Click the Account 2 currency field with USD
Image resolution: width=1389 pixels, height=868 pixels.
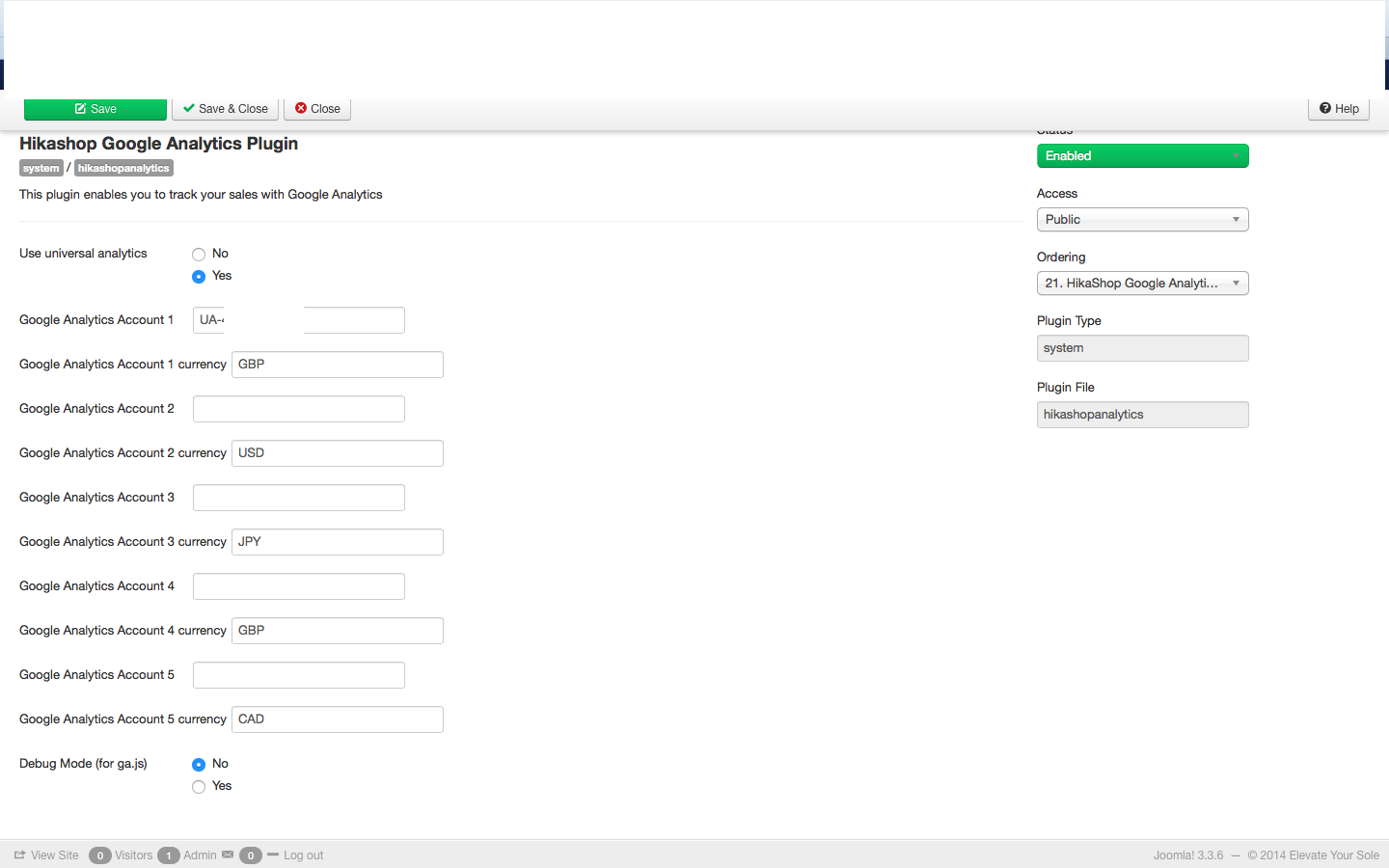[338, 453]
